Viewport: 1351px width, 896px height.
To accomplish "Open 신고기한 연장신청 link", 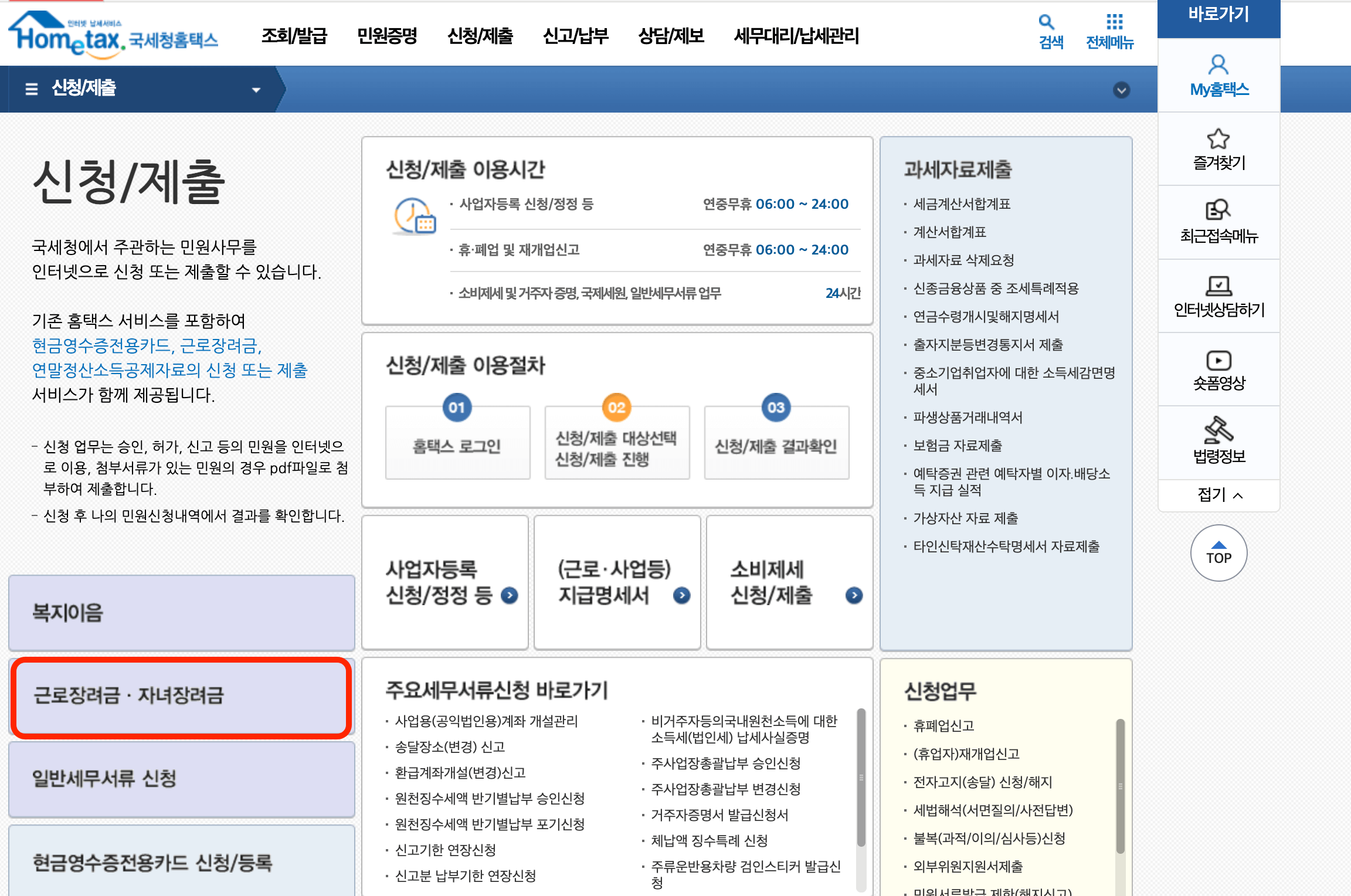I will coord(445,850).
